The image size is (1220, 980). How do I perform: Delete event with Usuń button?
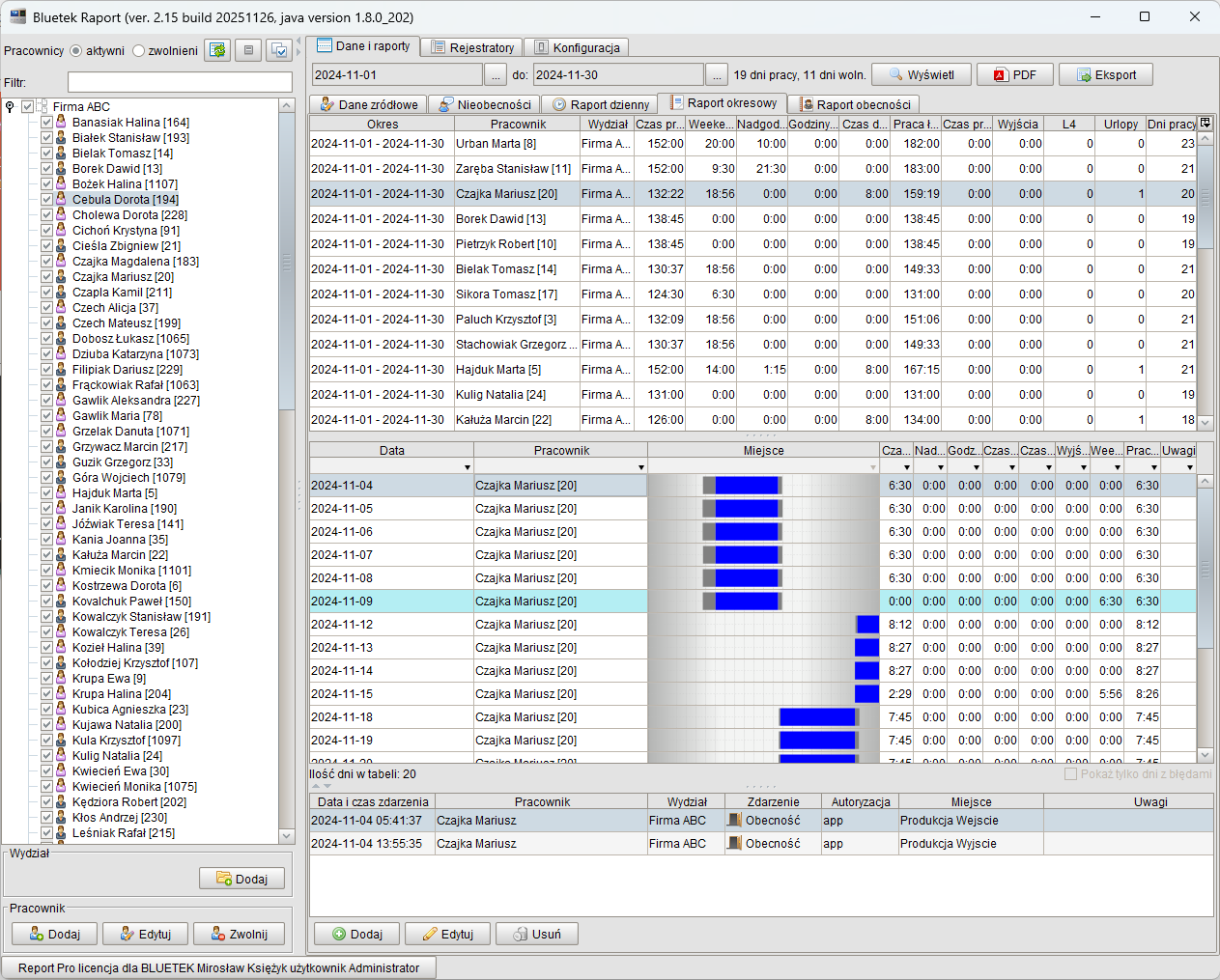[x=536, y=934]
